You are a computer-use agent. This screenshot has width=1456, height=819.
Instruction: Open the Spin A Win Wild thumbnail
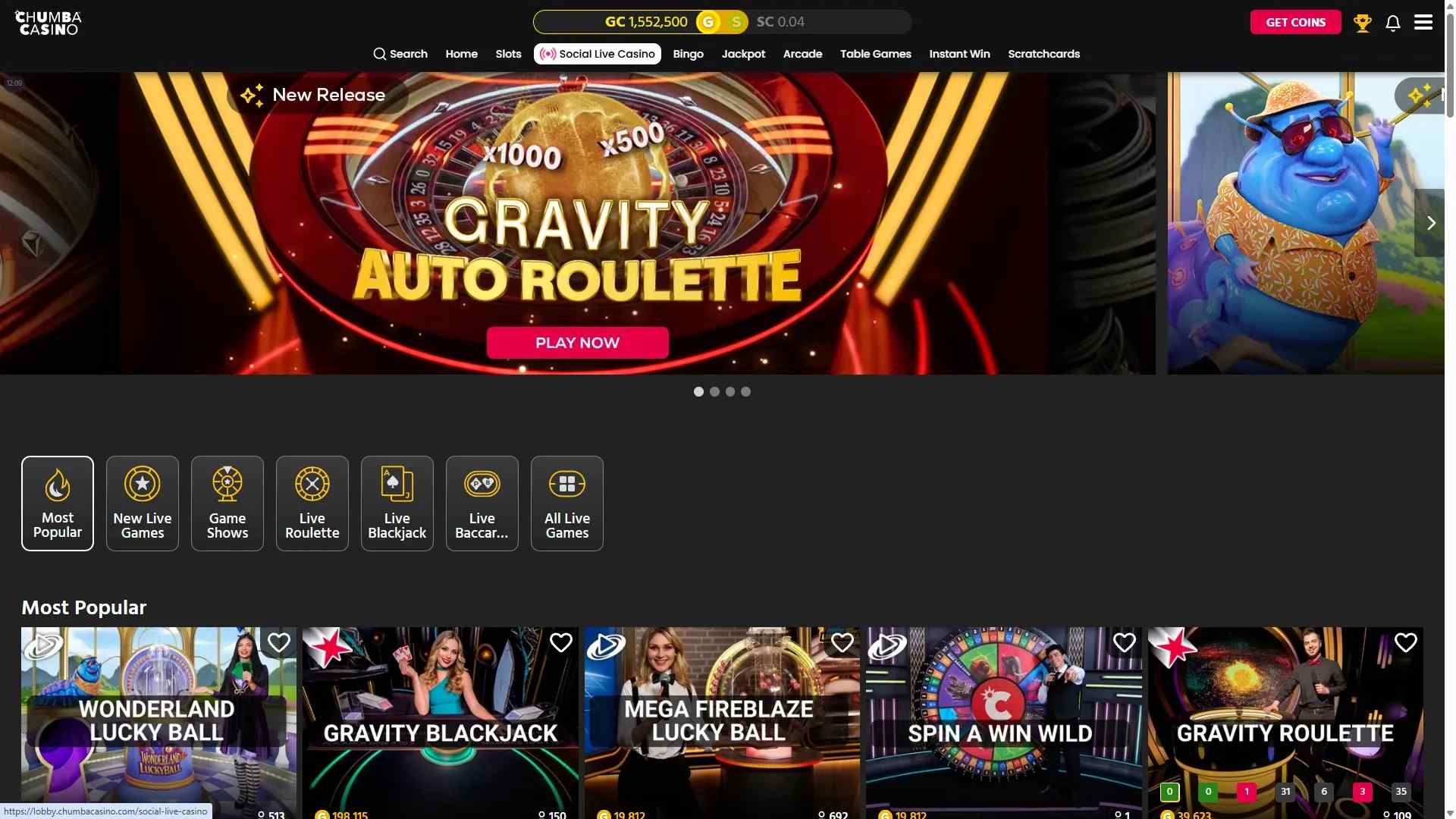tap(1004, 723)
